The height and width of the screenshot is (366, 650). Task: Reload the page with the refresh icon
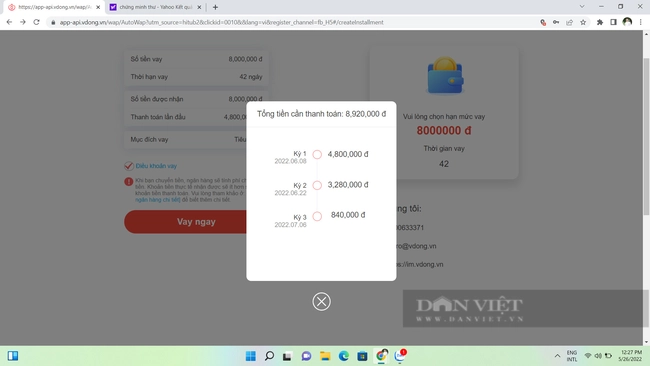36,22
